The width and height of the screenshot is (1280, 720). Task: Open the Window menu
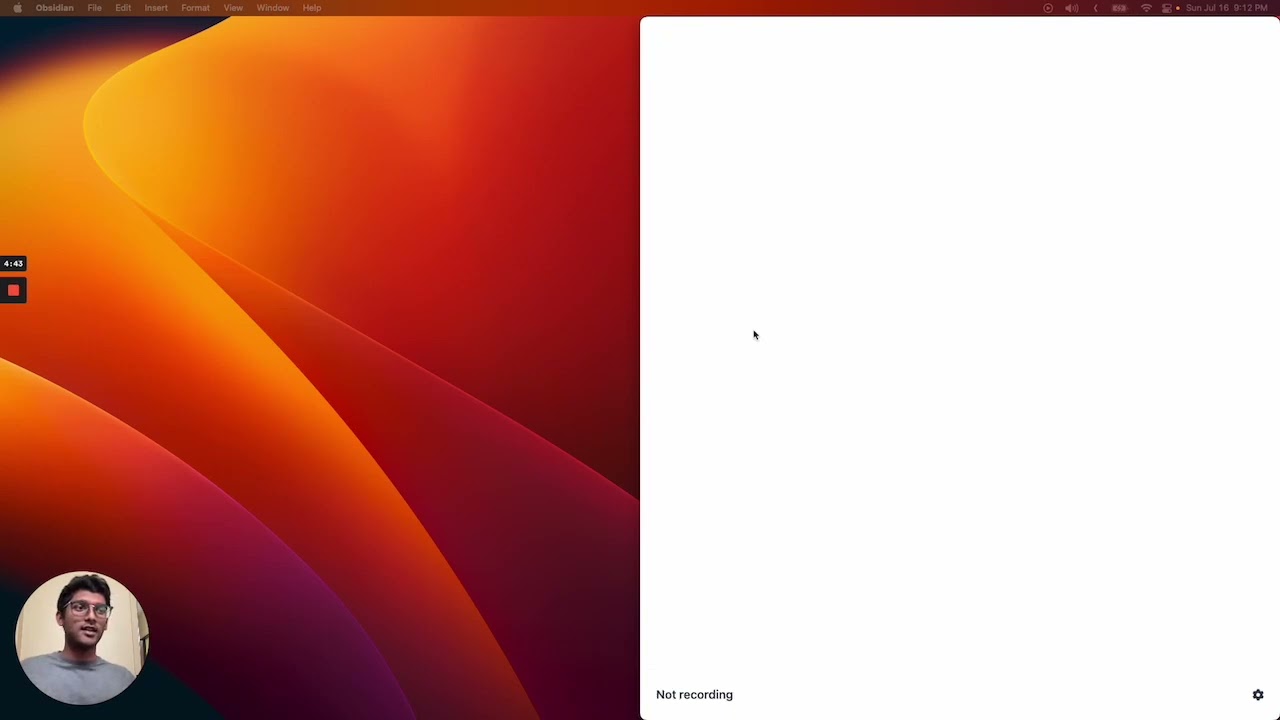pos(272,8)
